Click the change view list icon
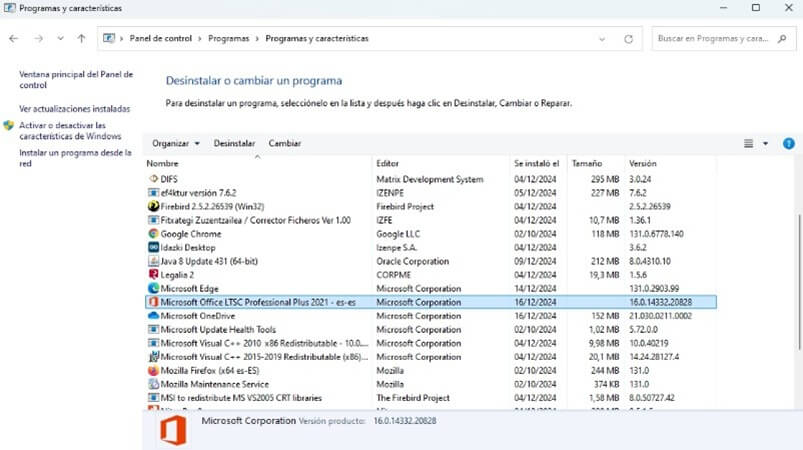This screenshot has height=450, width=803. [748, 144]
